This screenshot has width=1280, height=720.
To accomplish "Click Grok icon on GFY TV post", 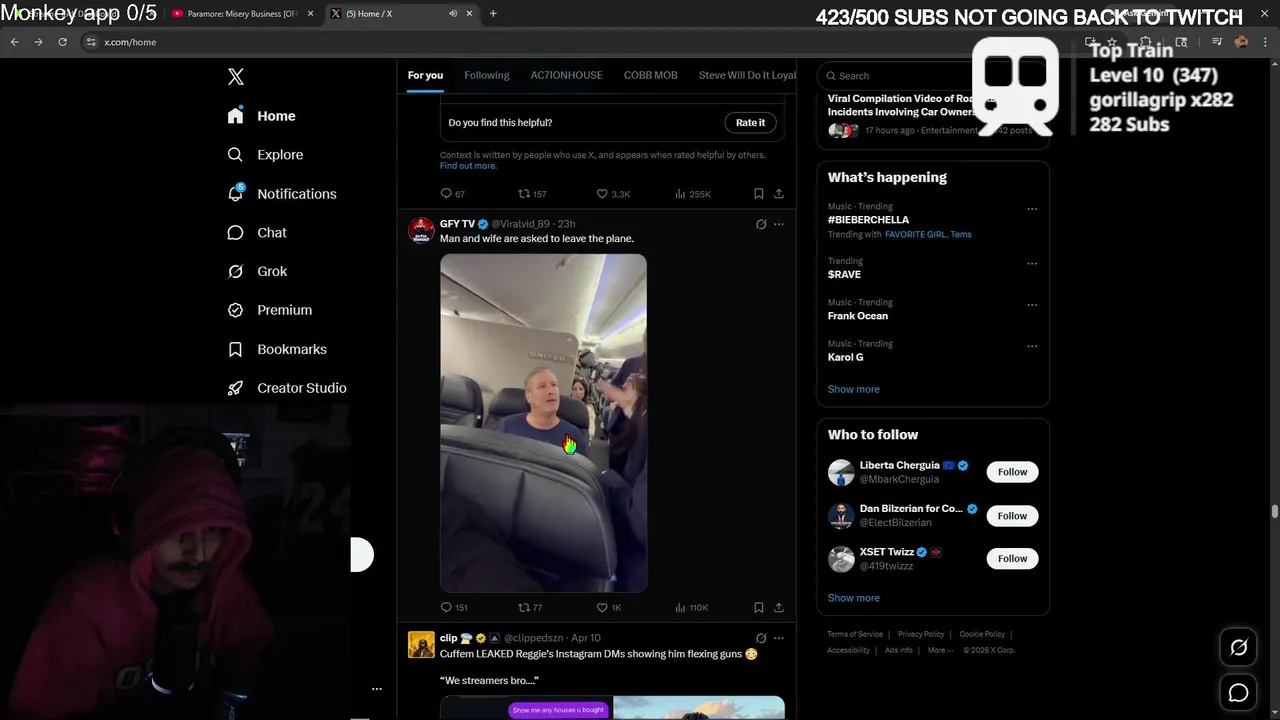I will (x=761, y=224).
